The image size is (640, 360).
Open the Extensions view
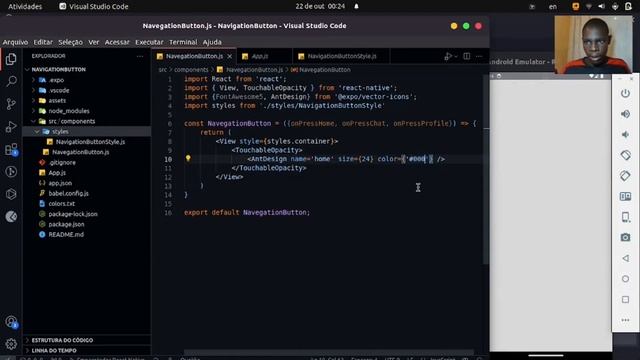[11, 149]
